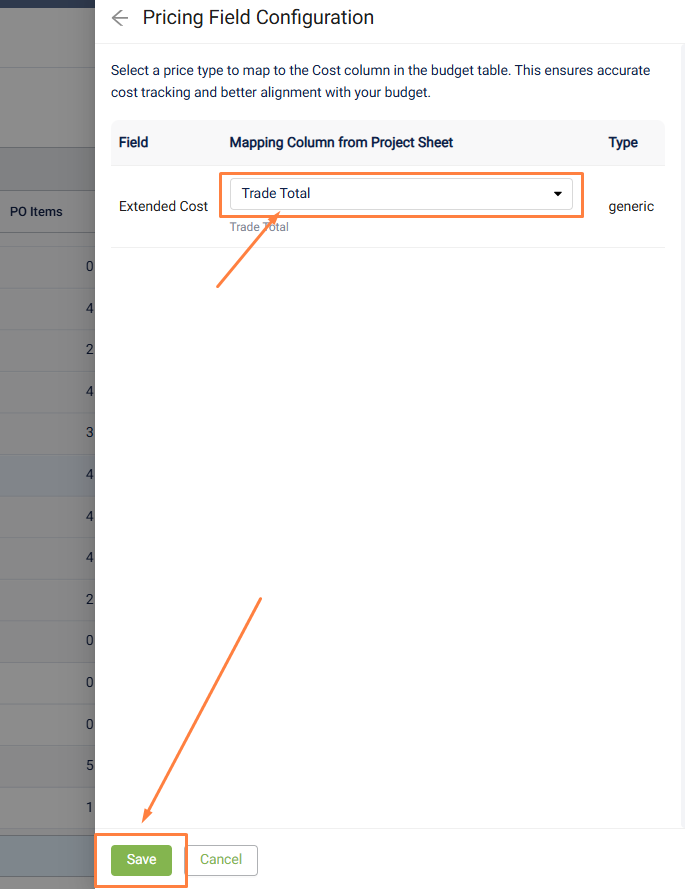
Task: Click the caret arrow in Trade Total box
Action: pyautogui.click(x=557, y=194)
